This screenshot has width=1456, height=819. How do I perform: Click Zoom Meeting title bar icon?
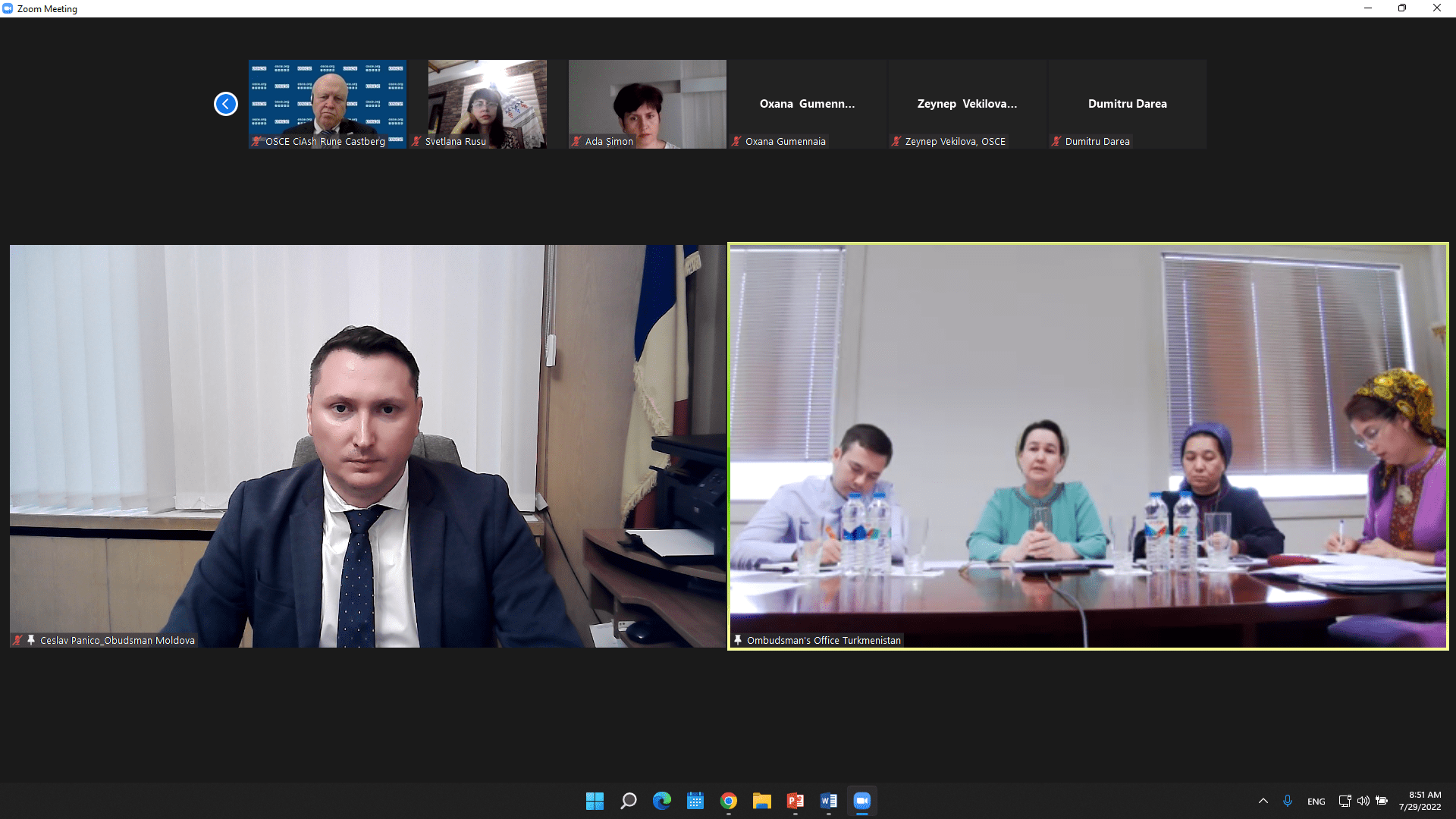tap(8, 8)
